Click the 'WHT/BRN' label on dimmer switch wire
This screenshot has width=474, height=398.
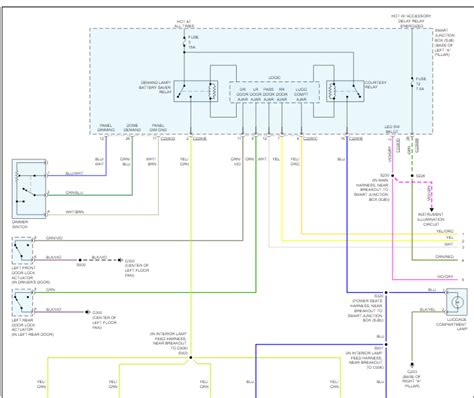point(74,212)
